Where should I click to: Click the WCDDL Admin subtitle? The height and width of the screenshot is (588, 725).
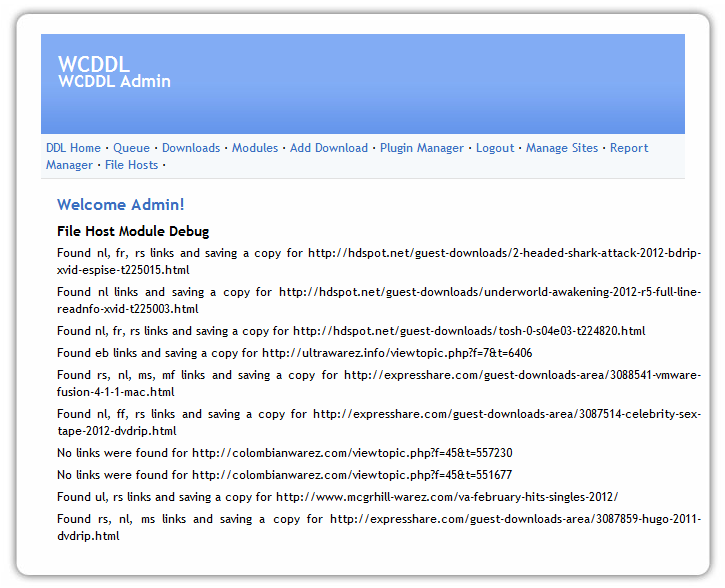click(114, 81)
